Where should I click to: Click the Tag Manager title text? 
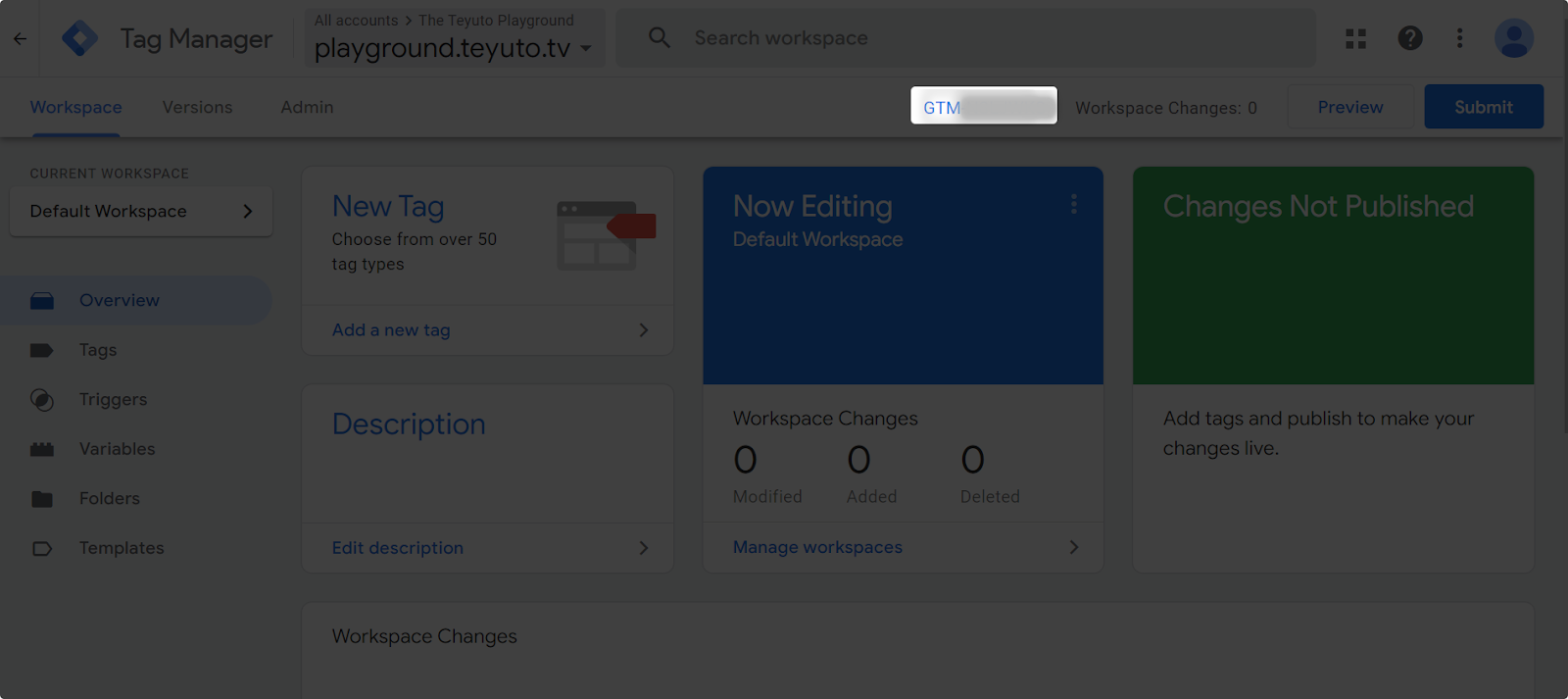pyautogui.click(x=196, y=39)
